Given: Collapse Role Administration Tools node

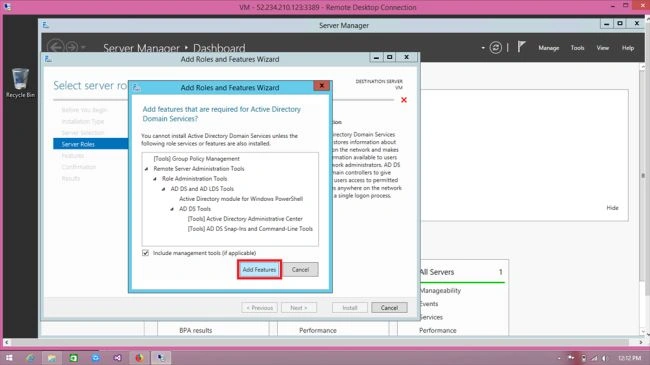Looking at the screenshot, I should click(155, 179).
